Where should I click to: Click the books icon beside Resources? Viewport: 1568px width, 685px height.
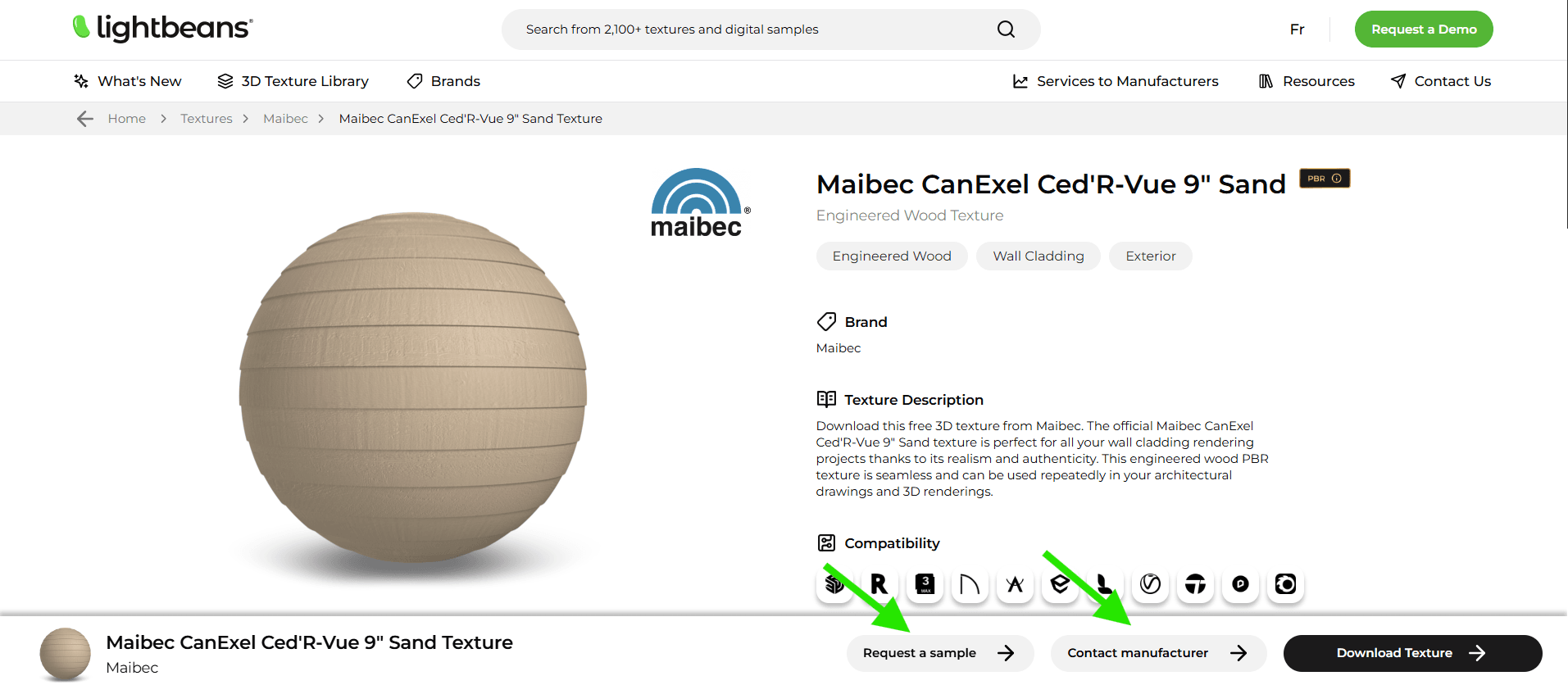1266,81
